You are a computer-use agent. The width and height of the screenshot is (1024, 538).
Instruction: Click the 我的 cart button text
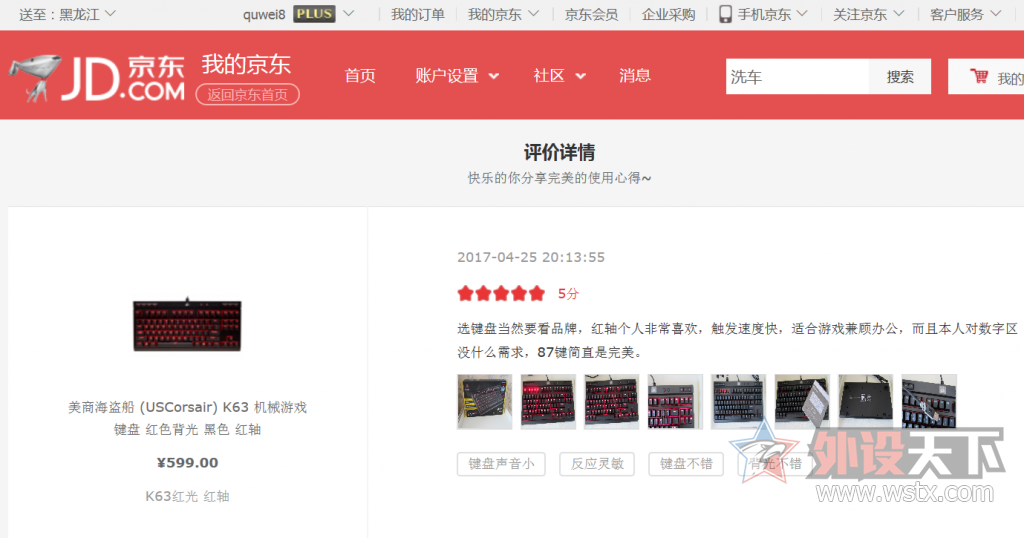tap(1010, 78)
